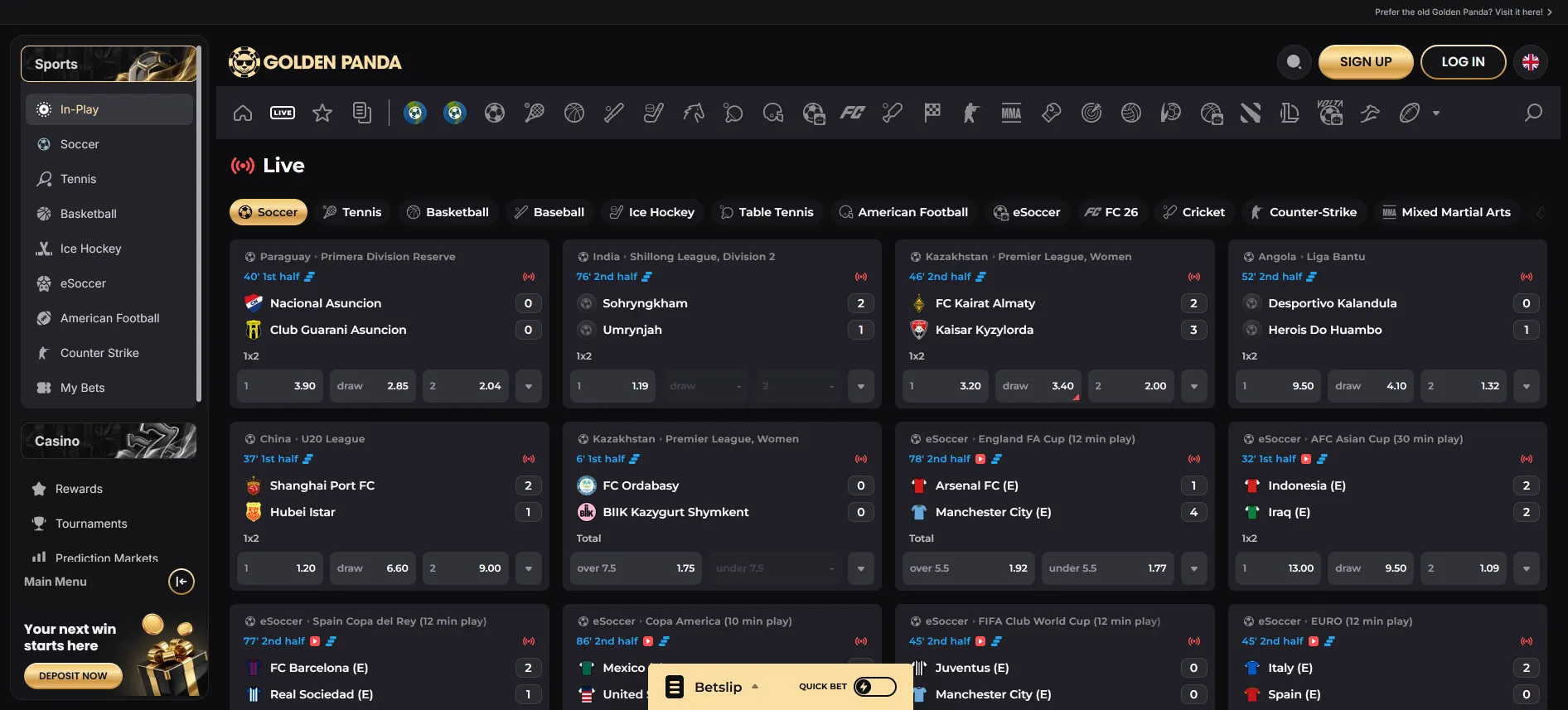The width and height of the screenshot is (1568, 710).
Task: Expand more markets for Shanghai Port FC match
Action: tap(529, 568)
